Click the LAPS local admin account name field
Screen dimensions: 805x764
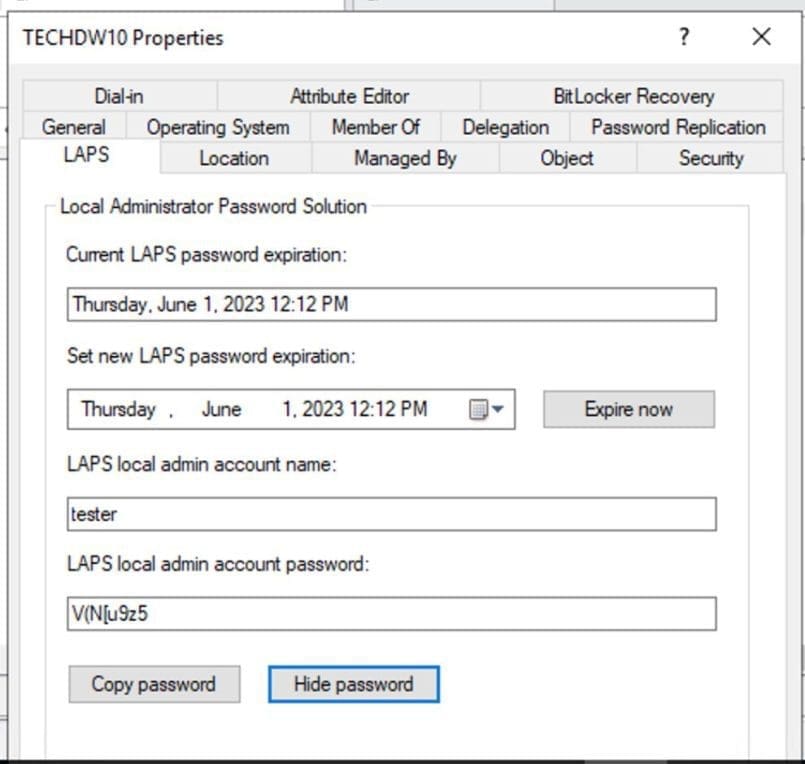tap(391, 513)
